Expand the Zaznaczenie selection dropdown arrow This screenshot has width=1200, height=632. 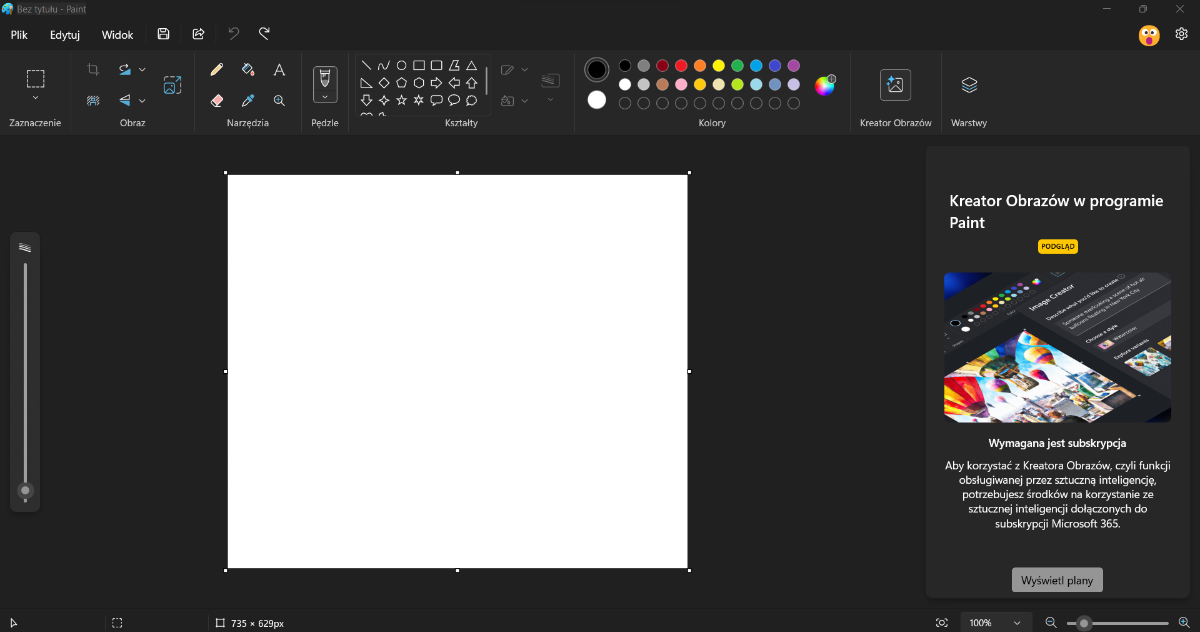pos(36,98)
